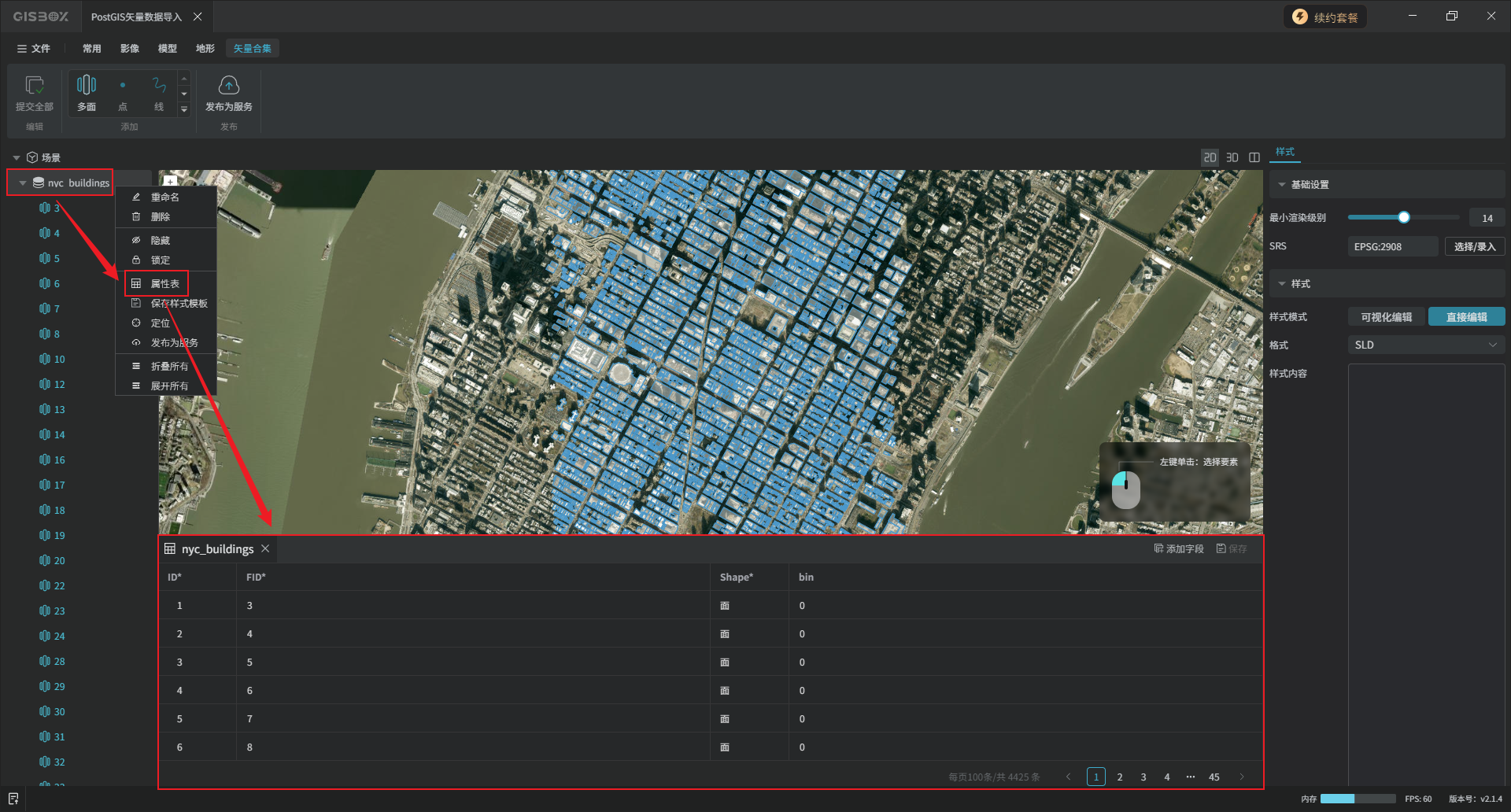
Task: Open the log icon in the status bar
Action: pos(13,799)
